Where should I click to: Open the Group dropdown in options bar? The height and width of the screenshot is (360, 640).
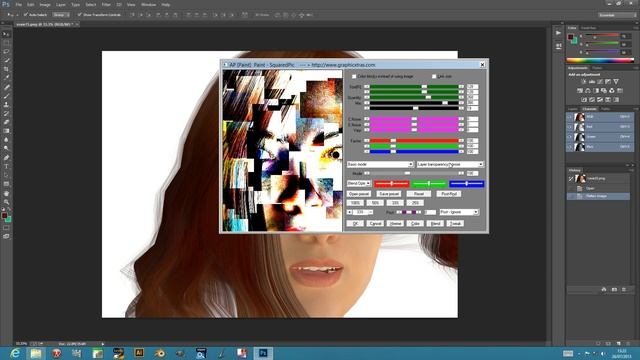[x=61, y=15]
